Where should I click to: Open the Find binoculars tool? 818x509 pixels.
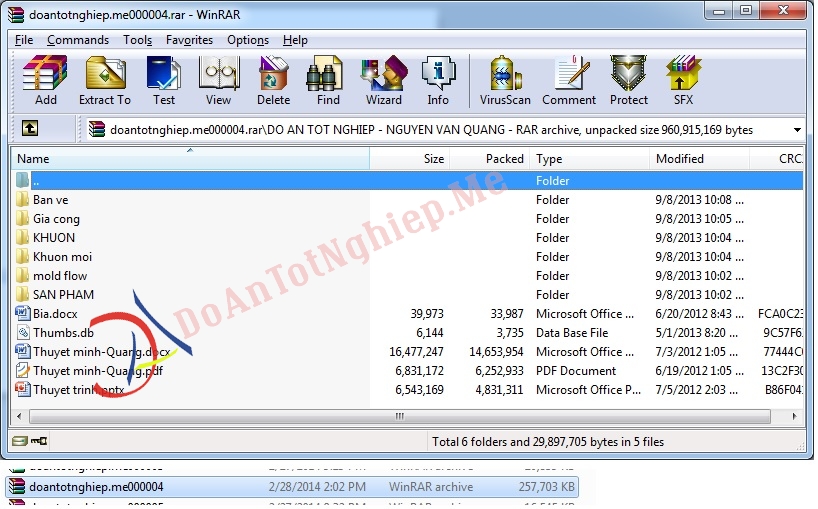[x=328, y=80]
